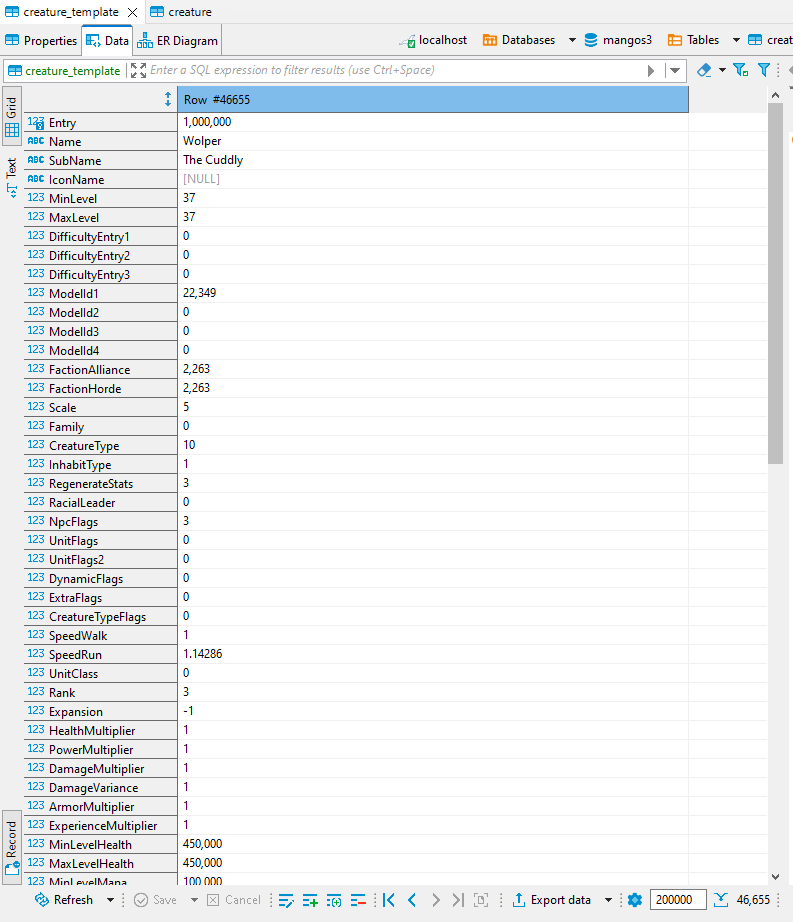
Task: Toggle Record mode side tab
Action: click(x=12, y=847)
